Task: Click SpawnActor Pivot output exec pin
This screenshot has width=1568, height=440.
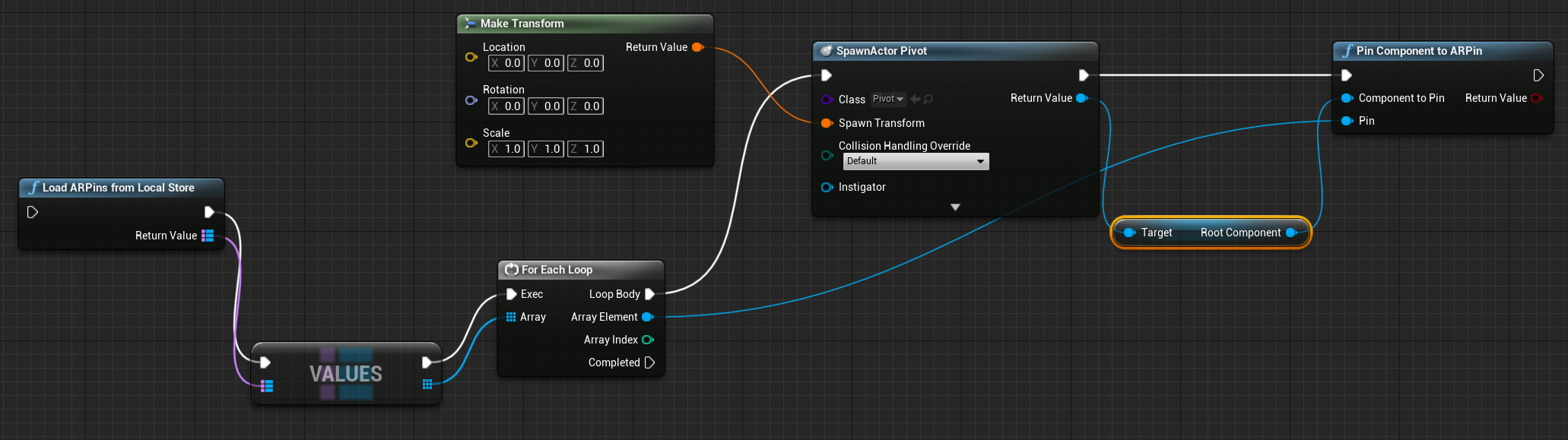Action: point(1084,75)
